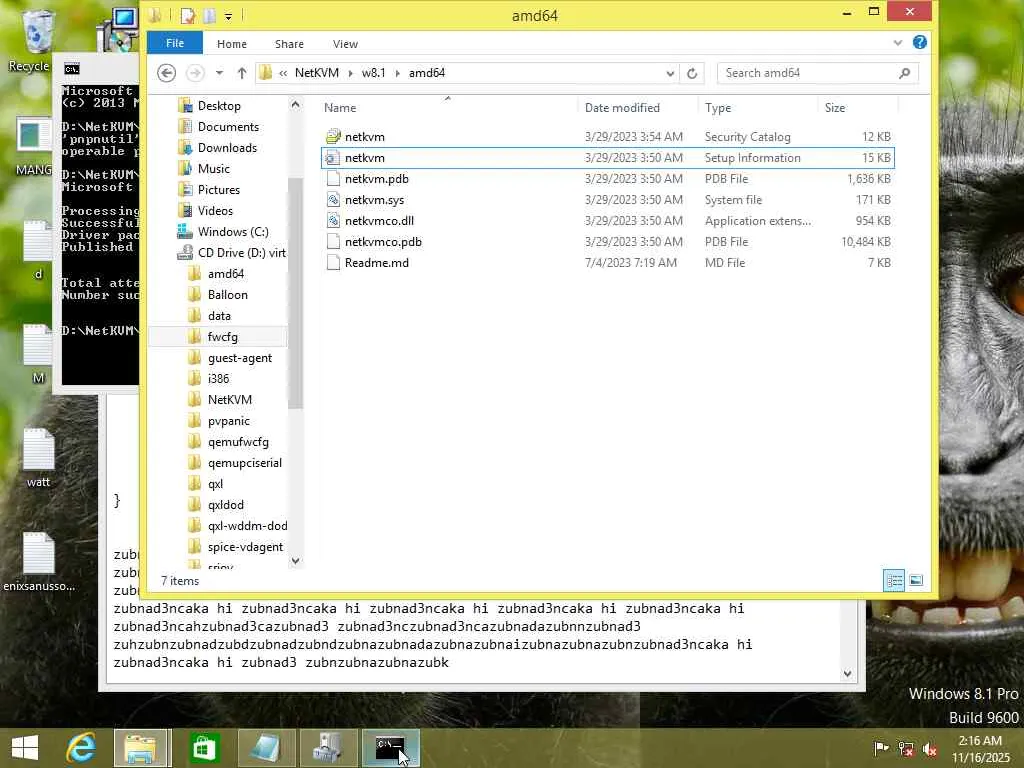Click w8.1 in the address breadcrumb
Viewport: 1024px width, 768px height.
coord(374,73)
